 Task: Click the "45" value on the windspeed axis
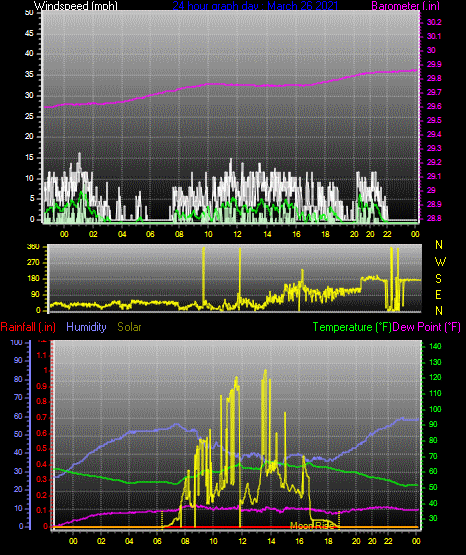(29, 33)
